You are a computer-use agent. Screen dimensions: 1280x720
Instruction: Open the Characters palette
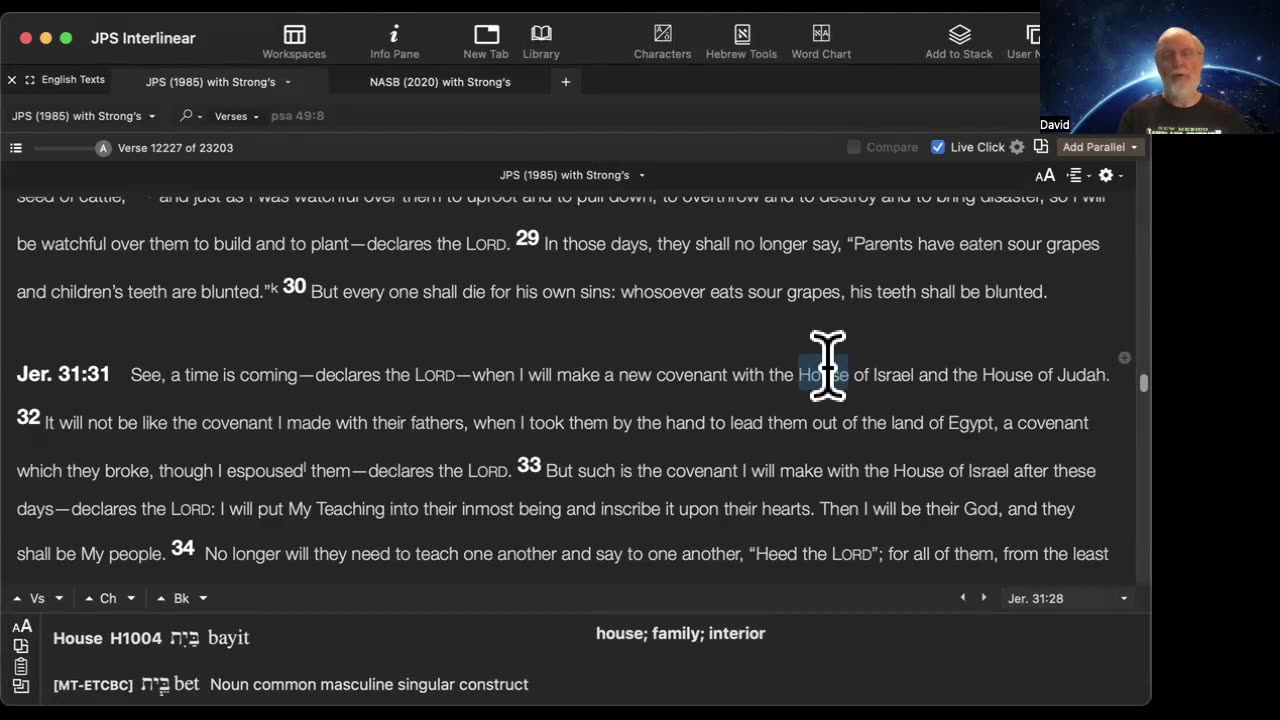tap(662, 42)
